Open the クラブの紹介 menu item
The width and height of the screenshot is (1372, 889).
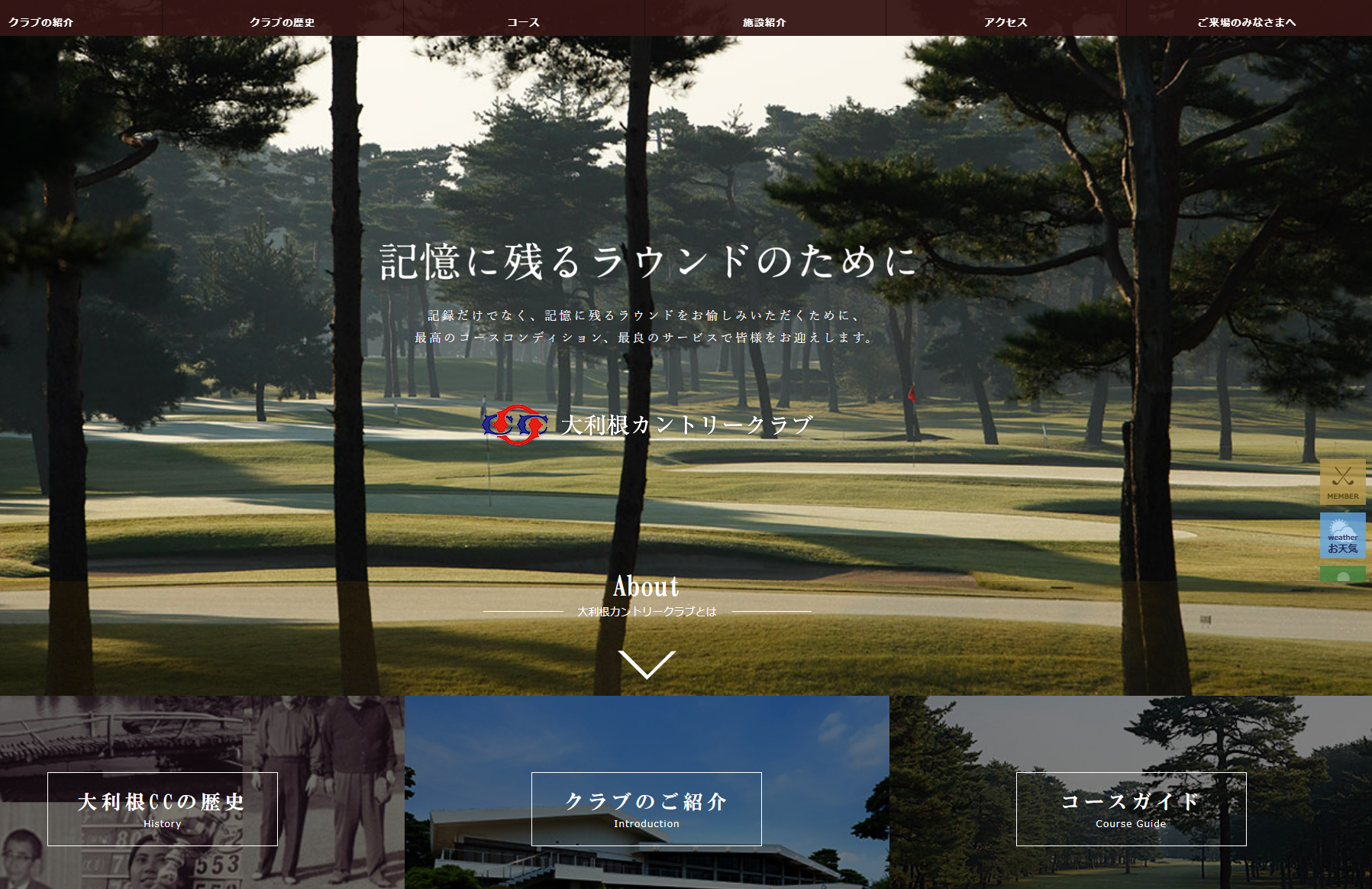coord(41,22)
